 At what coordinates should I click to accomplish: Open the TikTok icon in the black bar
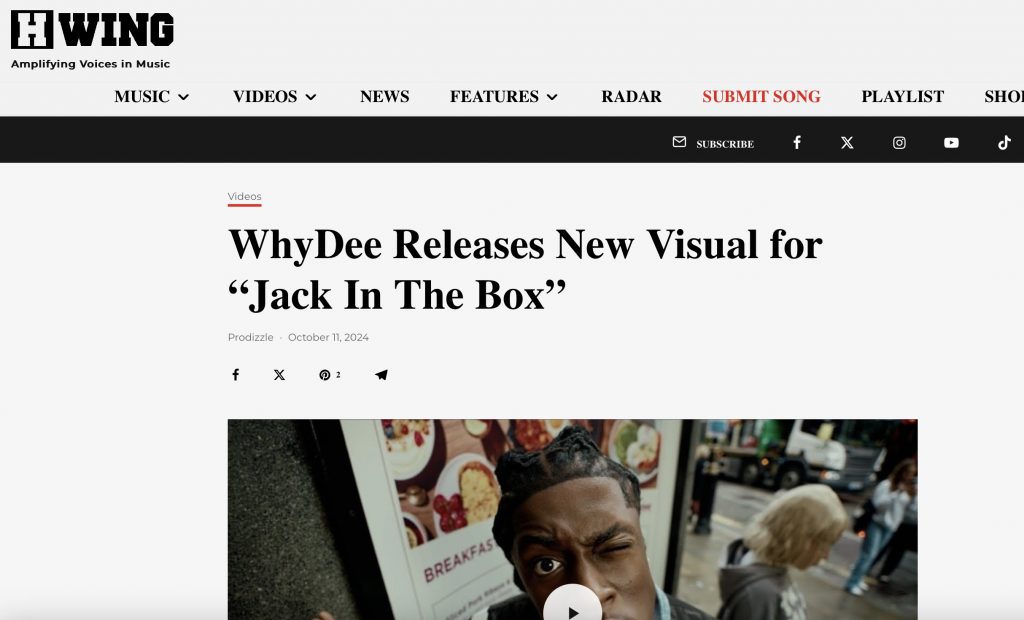[x=1004, y=142]
